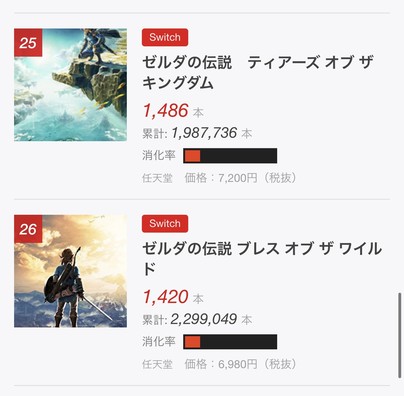Open the Breath of the Wild cover thumbnail
This screenshot has width=404, height=396.
tap(70, 271)
